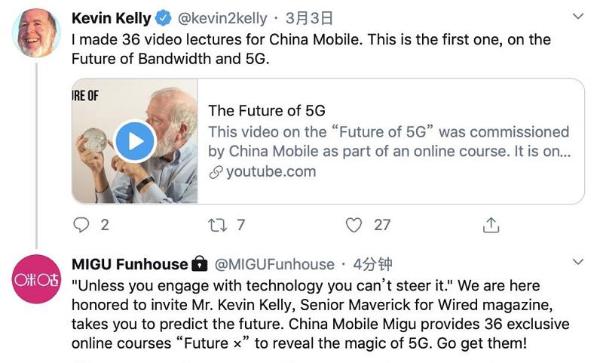Click the share icon on Kevin Kelly's tweet

click(x=491, y=225)
